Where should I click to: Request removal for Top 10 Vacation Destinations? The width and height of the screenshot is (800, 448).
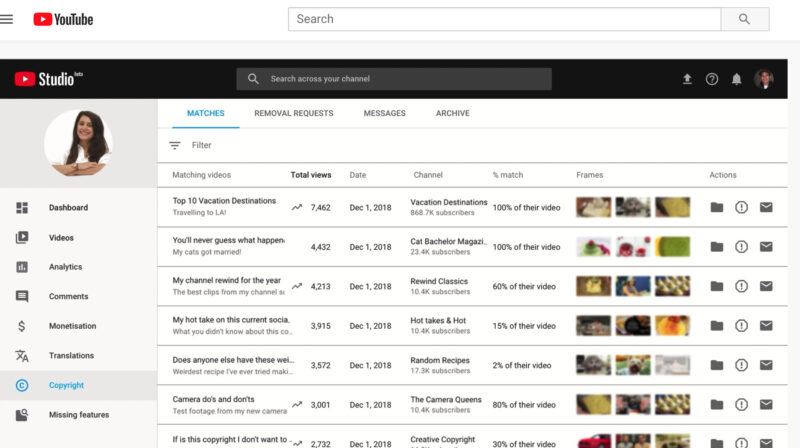point(741,207)
